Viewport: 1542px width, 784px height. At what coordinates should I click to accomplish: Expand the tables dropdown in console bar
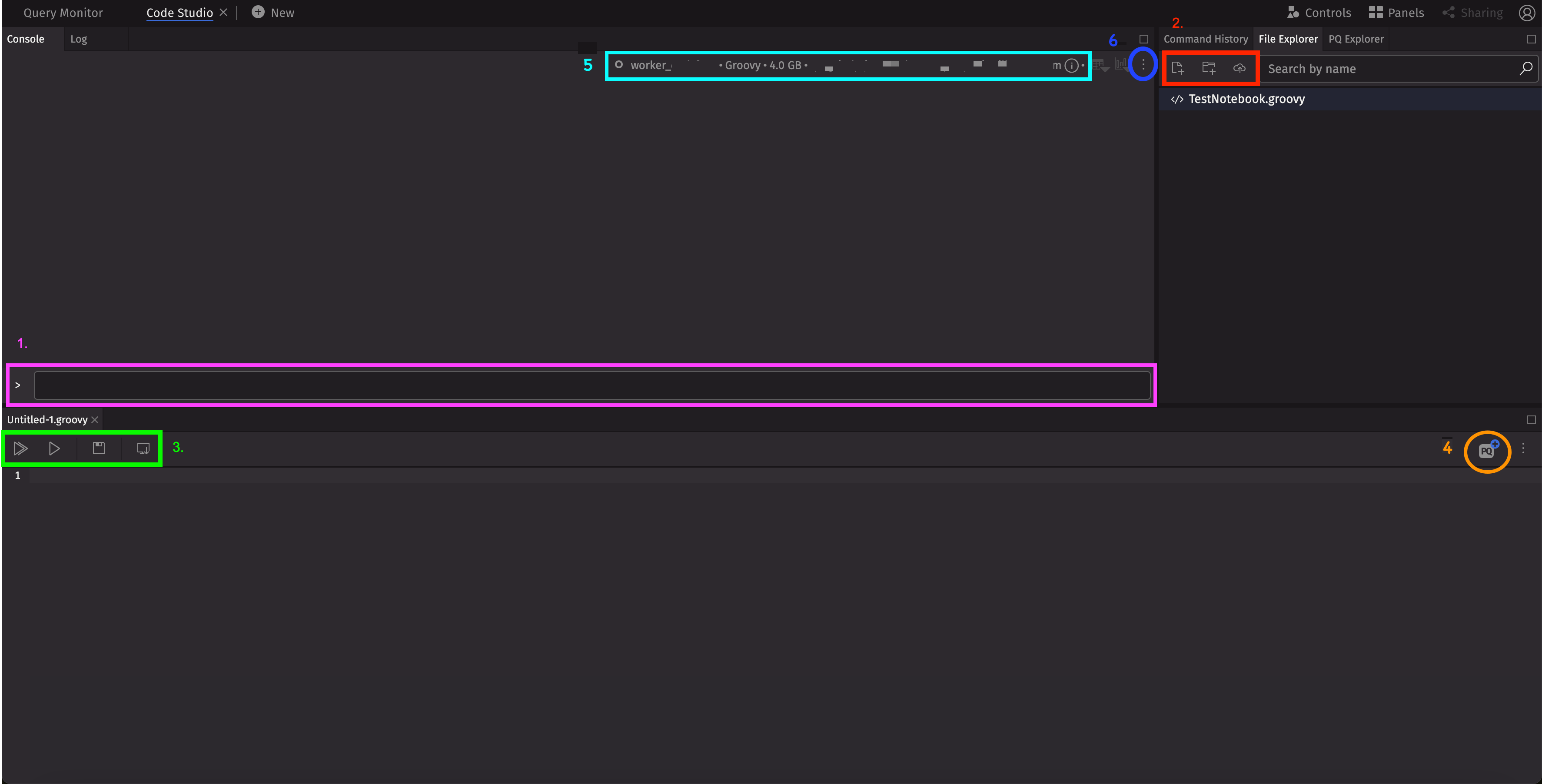click(x=1100, y=65)
